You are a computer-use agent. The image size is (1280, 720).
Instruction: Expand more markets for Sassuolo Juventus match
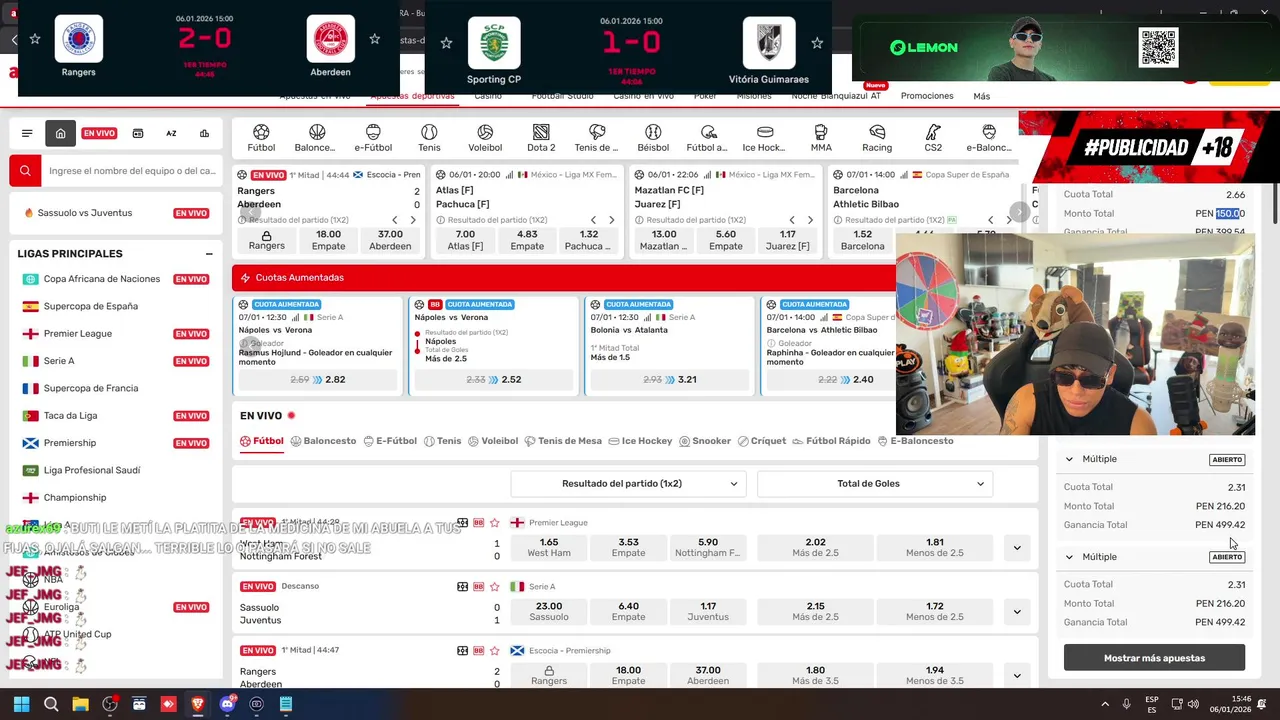(1017, 612)
